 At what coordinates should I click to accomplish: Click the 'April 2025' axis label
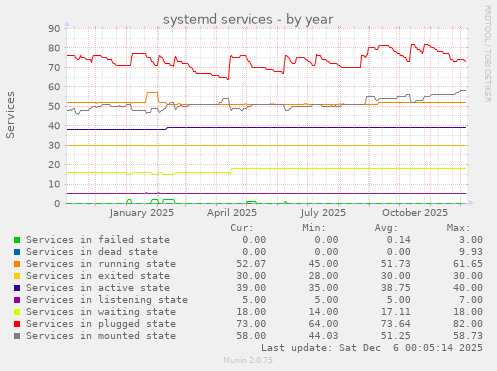click(x=232, y=213)
